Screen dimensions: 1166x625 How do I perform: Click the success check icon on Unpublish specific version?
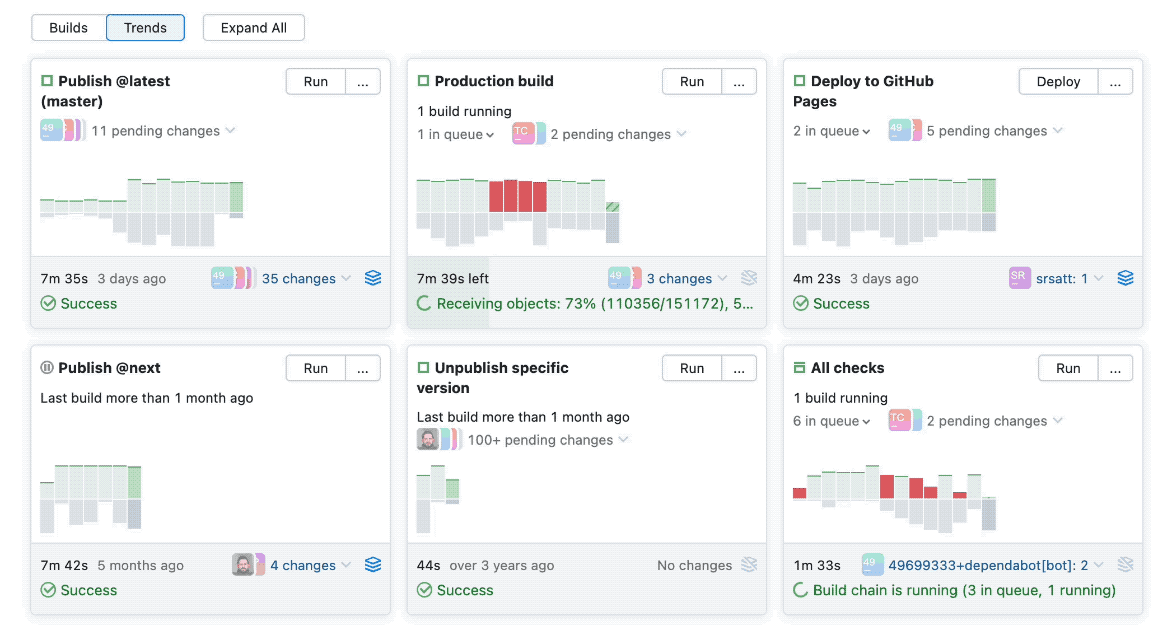coord(425,590)
